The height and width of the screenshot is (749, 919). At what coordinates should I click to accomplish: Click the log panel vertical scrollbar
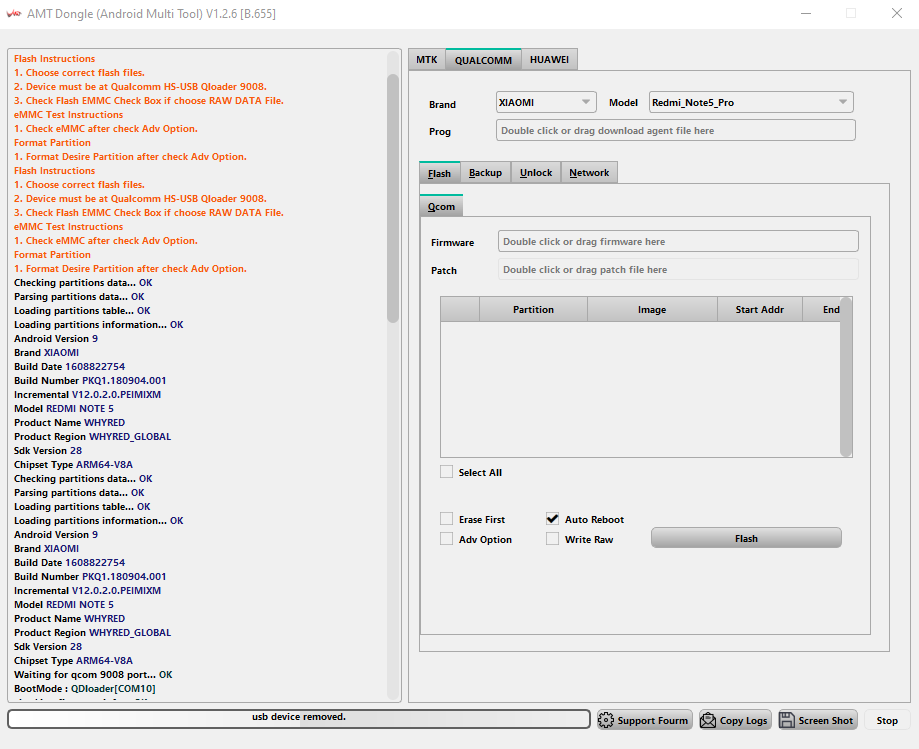tap(393, 190)
